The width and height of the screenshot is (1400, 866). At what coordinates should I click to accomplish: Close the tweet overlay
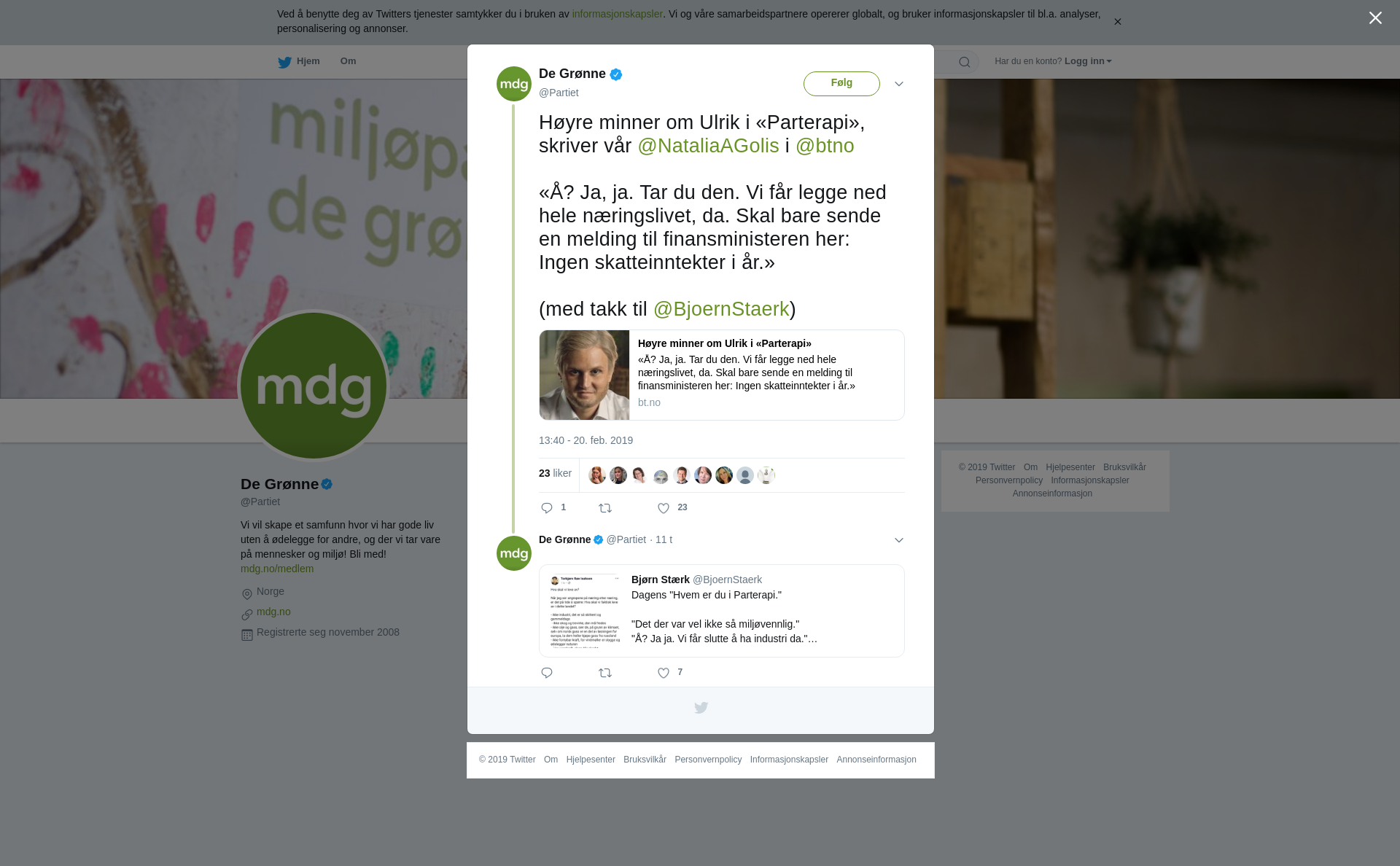1375,18
